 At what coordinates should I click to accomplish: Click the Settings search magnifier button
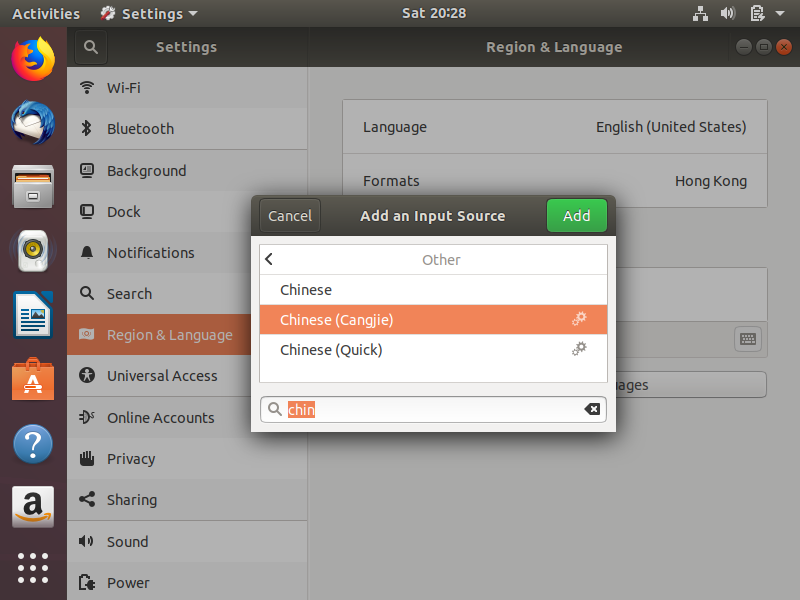(91, 47)
